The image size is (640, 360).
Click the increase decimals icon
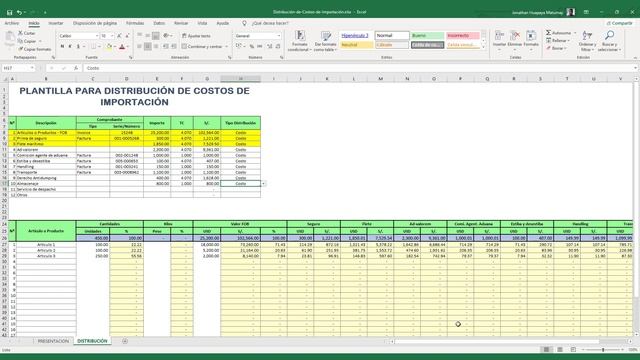point(270,47)
